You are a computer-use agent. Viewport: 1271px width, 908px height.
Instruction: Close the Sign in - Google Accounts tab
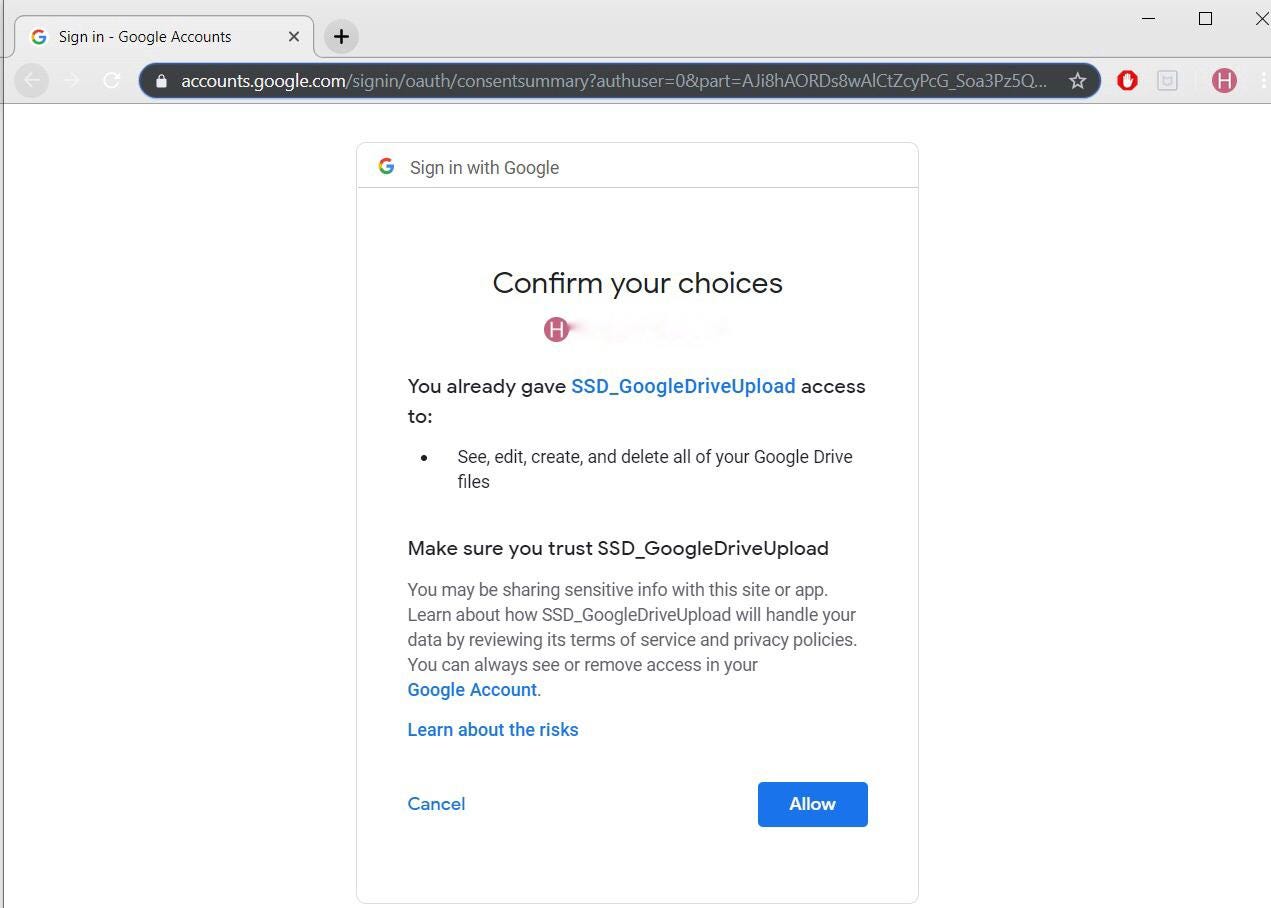point(293,36)
